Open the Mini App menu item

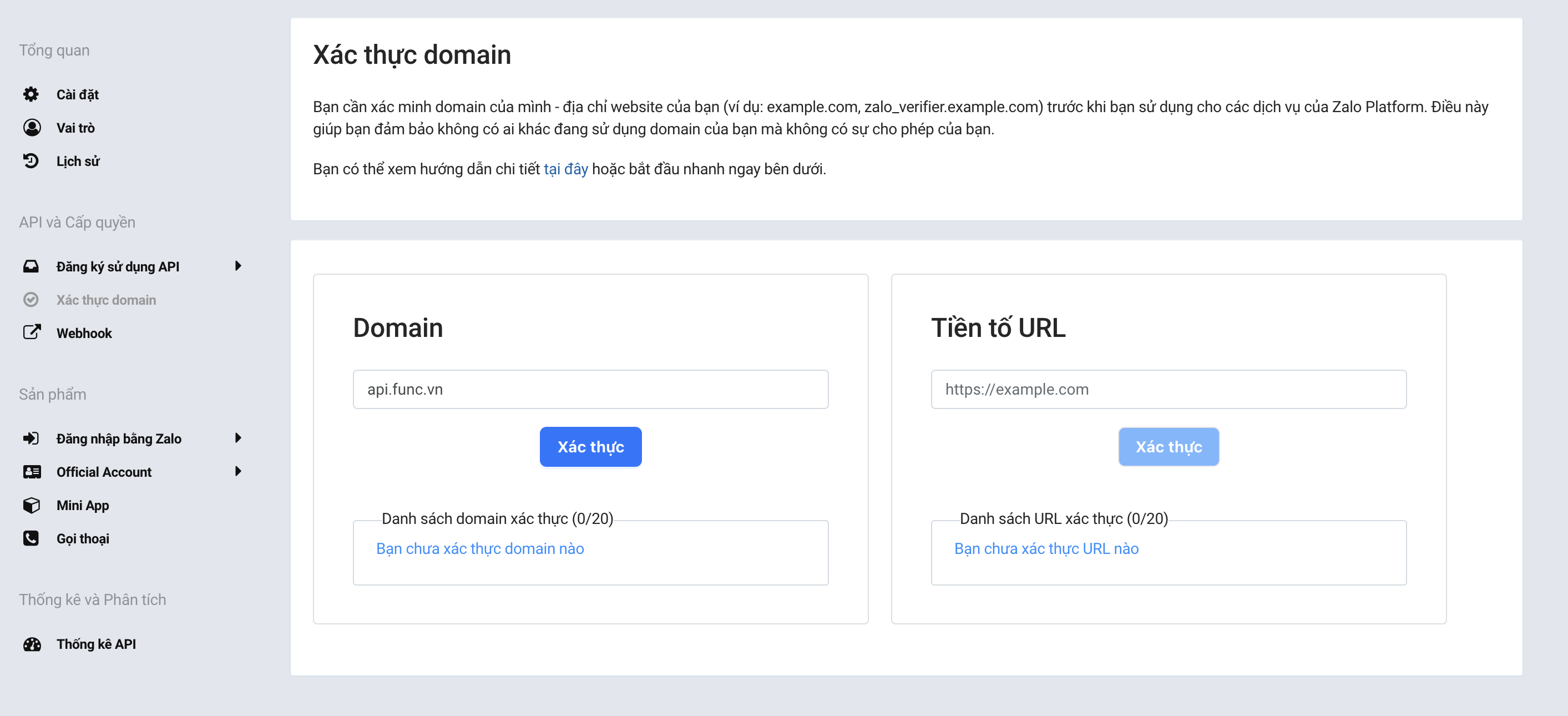point(83,505)
